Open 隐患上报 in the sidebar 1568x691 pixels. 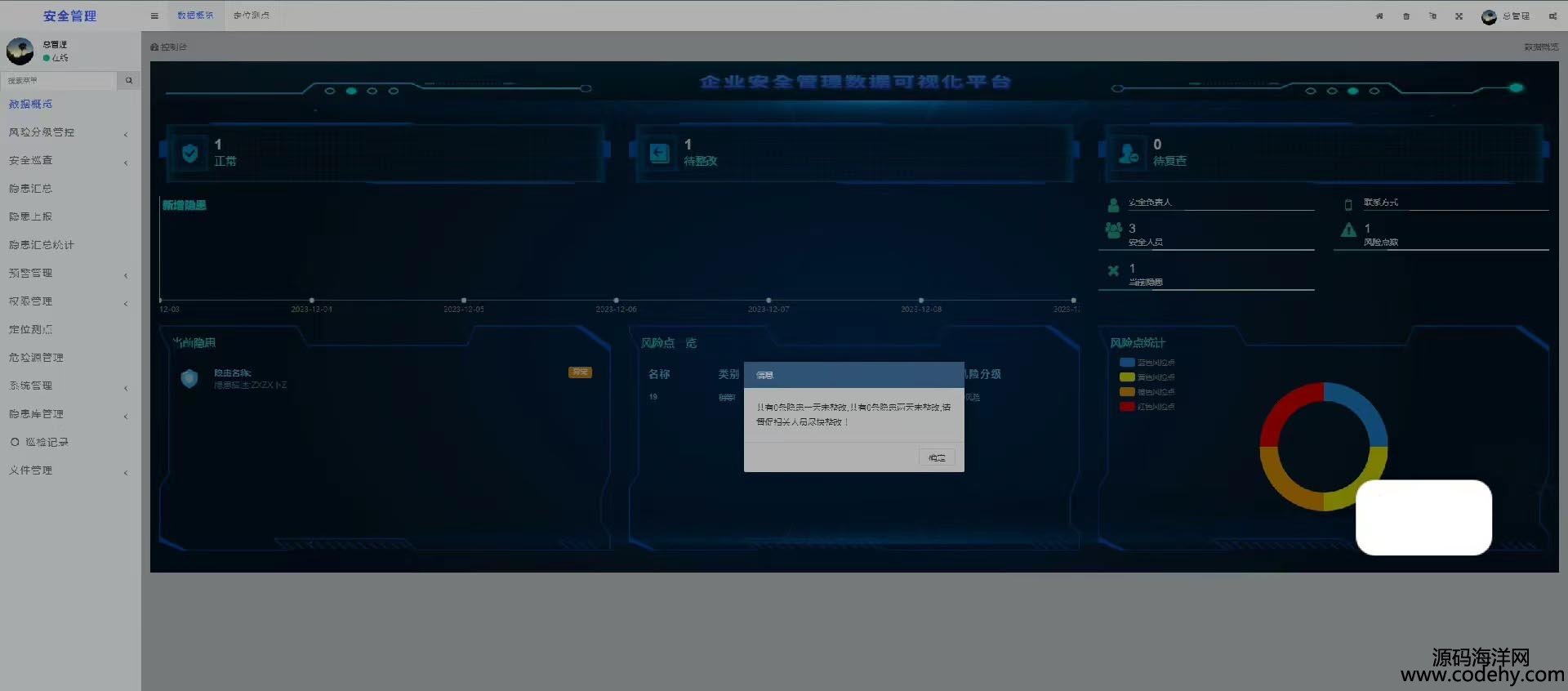pos(69,217)
